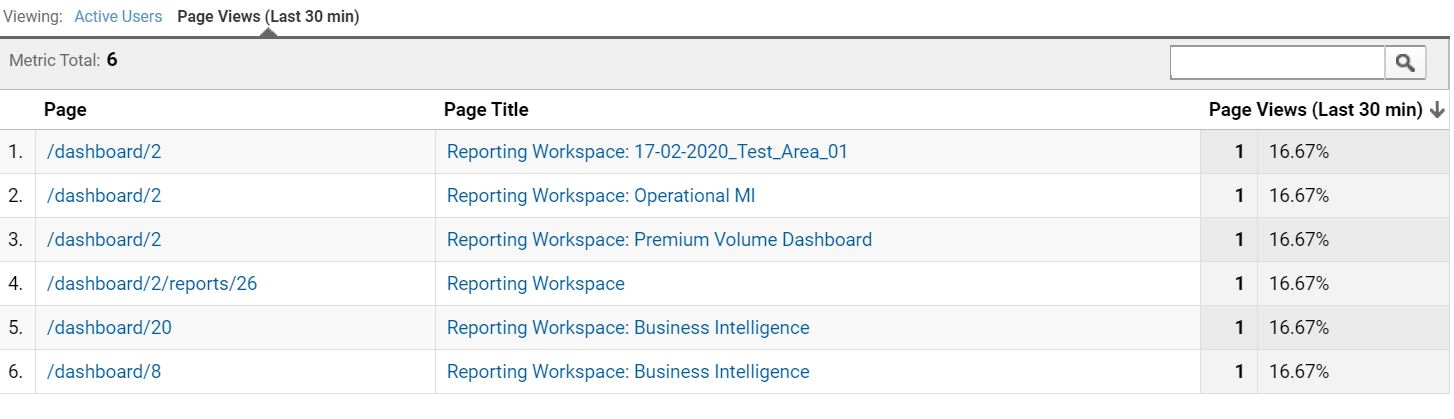Screen dimensions: 1454x419
Task: Click Business Intelligence title in row 6
Action: pyautogui.click(x=628, y=372)
